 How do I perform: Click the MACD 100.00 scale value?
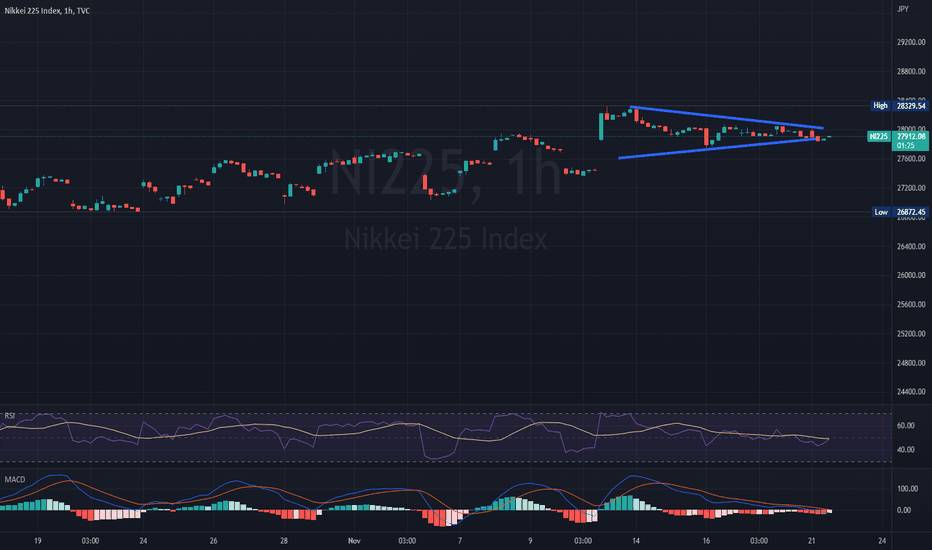908,489
